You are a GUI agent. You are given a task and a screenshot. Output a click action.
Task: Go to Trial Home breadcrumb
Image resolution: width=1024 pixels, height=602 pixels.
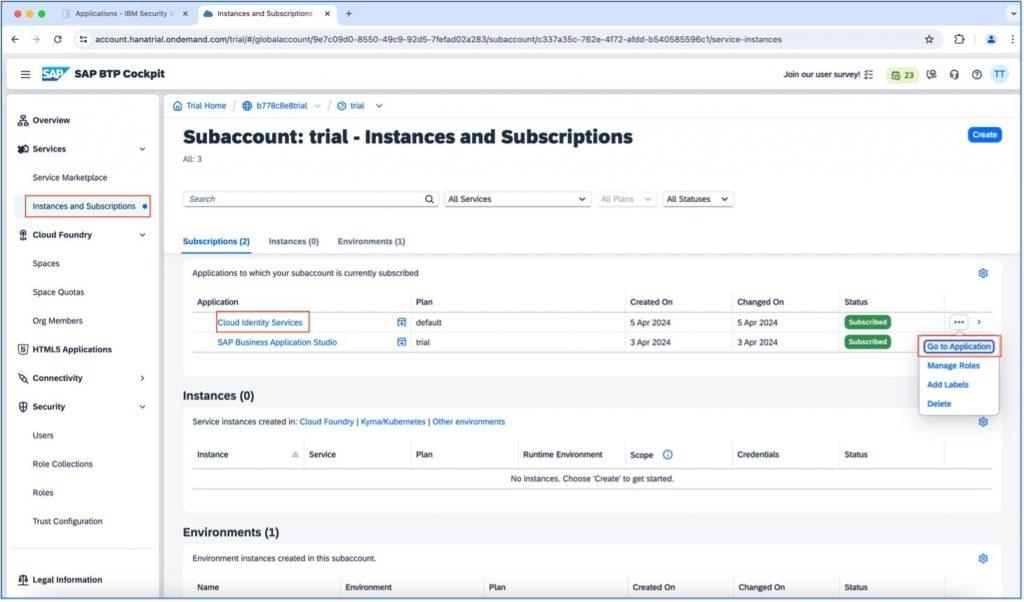coord(206,106)
